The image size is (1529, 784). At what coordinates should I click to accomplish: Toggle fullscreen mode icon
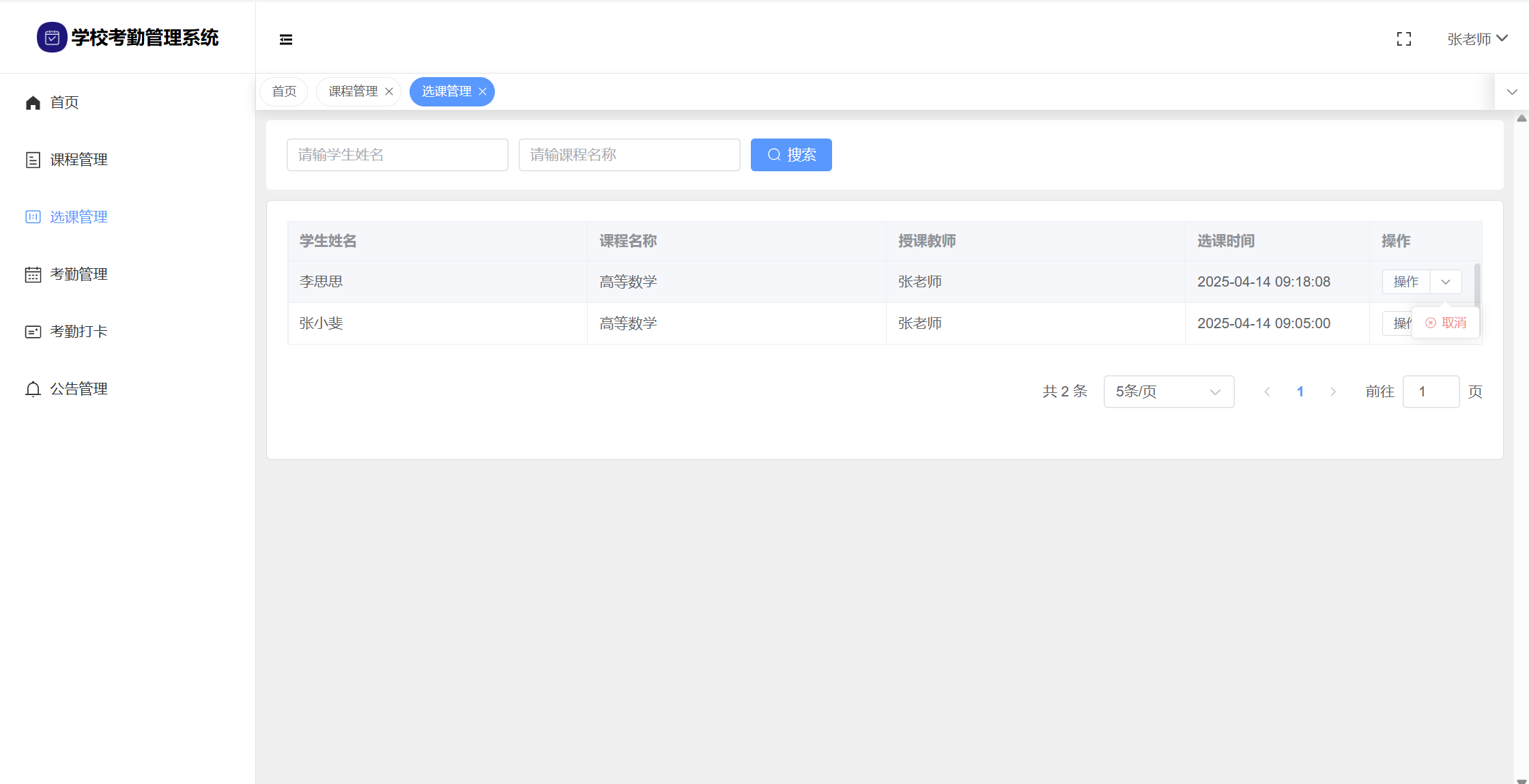point(1403,39)
